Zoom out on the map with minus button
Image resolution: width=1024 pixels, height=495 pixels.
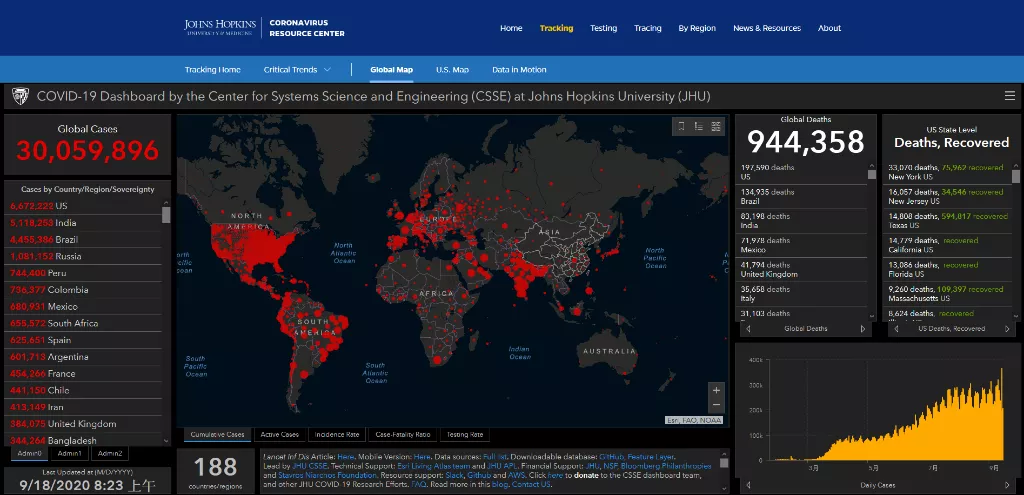(x=716, y=405)
